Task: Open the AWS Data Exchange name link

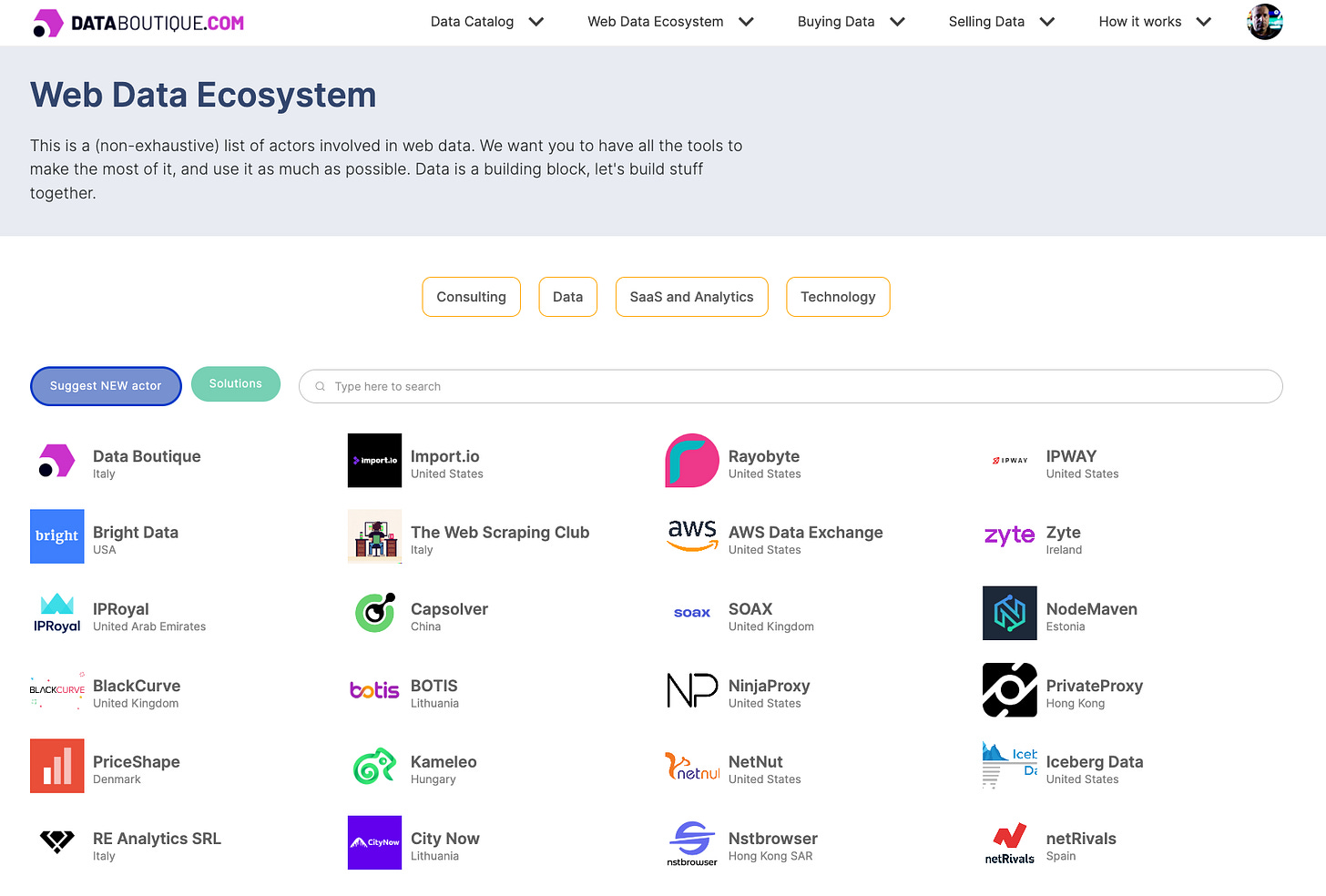Action: pos(806,533)
